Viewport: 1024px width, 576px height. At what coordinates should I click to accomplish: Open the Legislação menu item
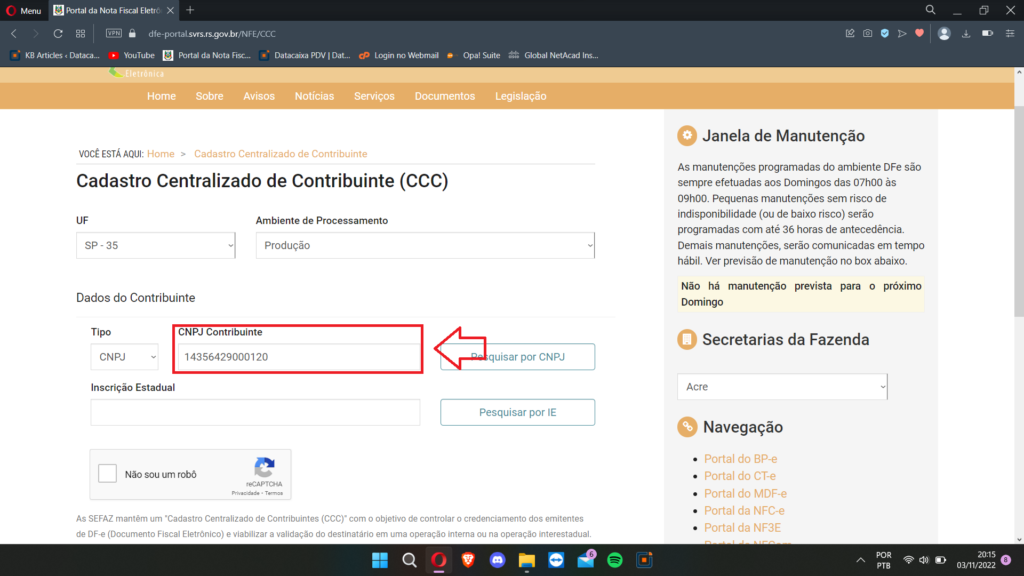520,96
